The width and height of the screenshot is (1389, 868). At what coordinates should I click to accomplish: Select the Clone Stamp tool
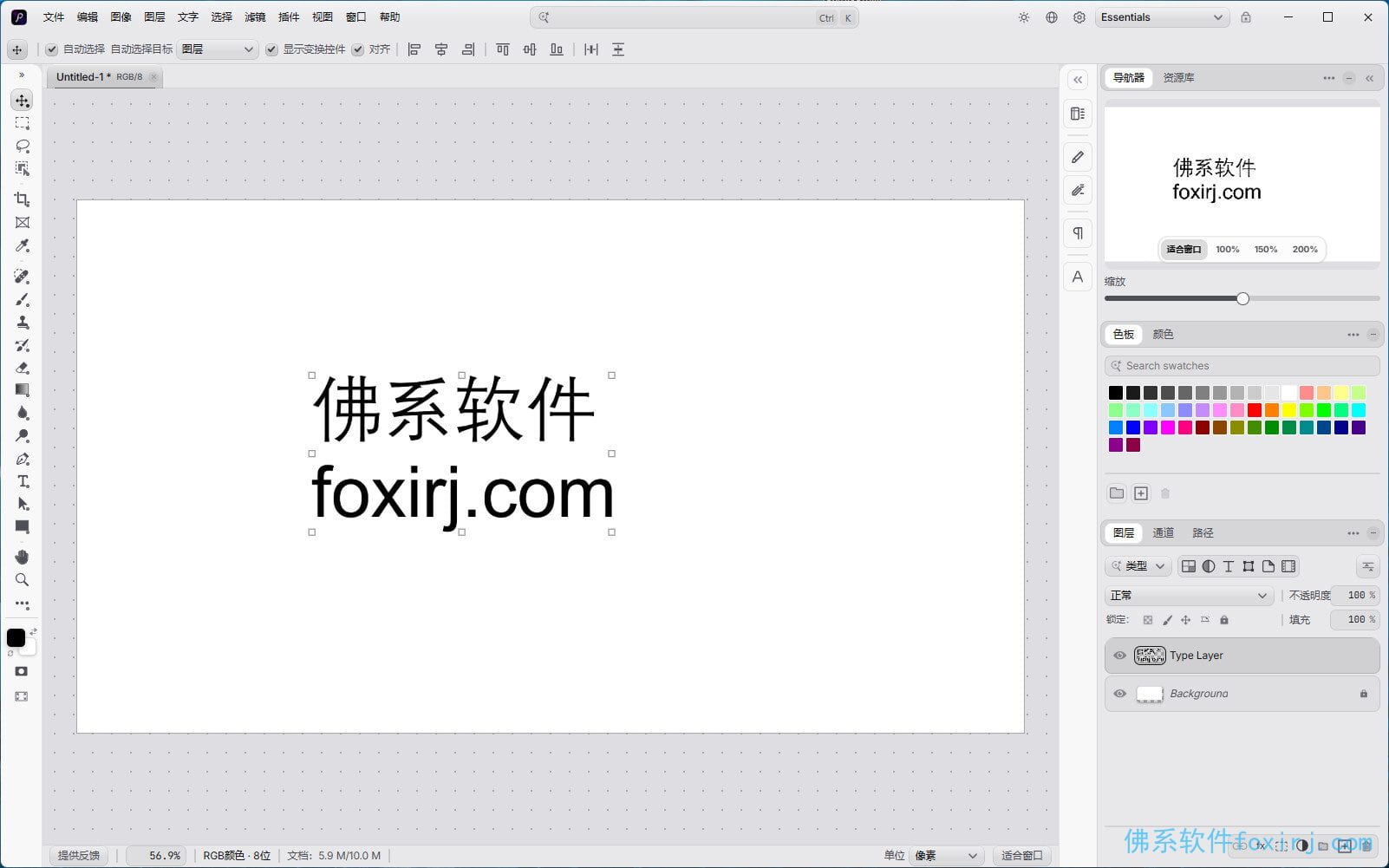(x=23, y=323)
